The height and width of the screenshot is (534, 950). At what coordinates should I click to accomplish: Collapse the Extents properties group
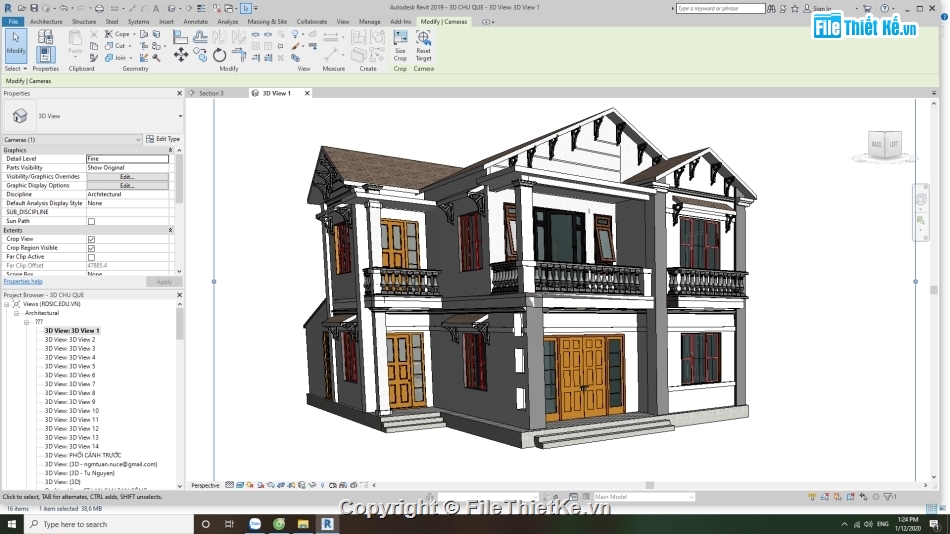pyautogui.click(x=170, y=230)
